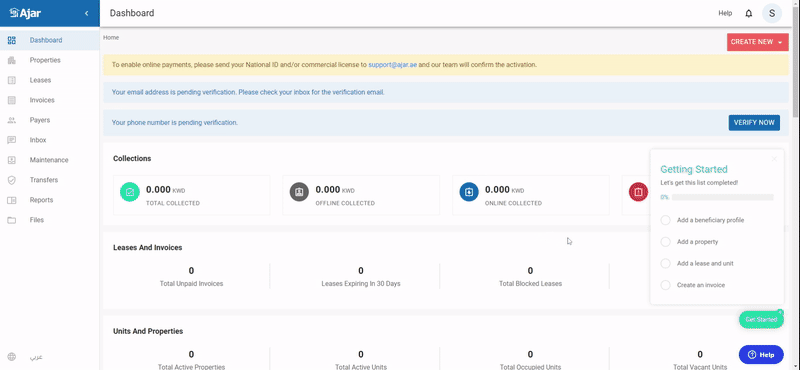
Task: Click the Maintenance icon in the sidebar
Action: 12,160
